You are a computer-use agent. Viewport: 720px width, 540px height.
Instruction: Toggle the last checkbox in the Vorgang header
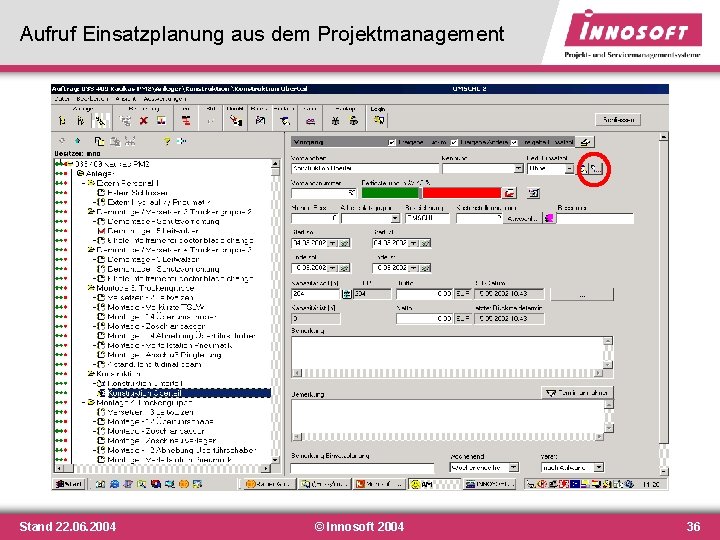pyautogui.click(x=514, y=142)
